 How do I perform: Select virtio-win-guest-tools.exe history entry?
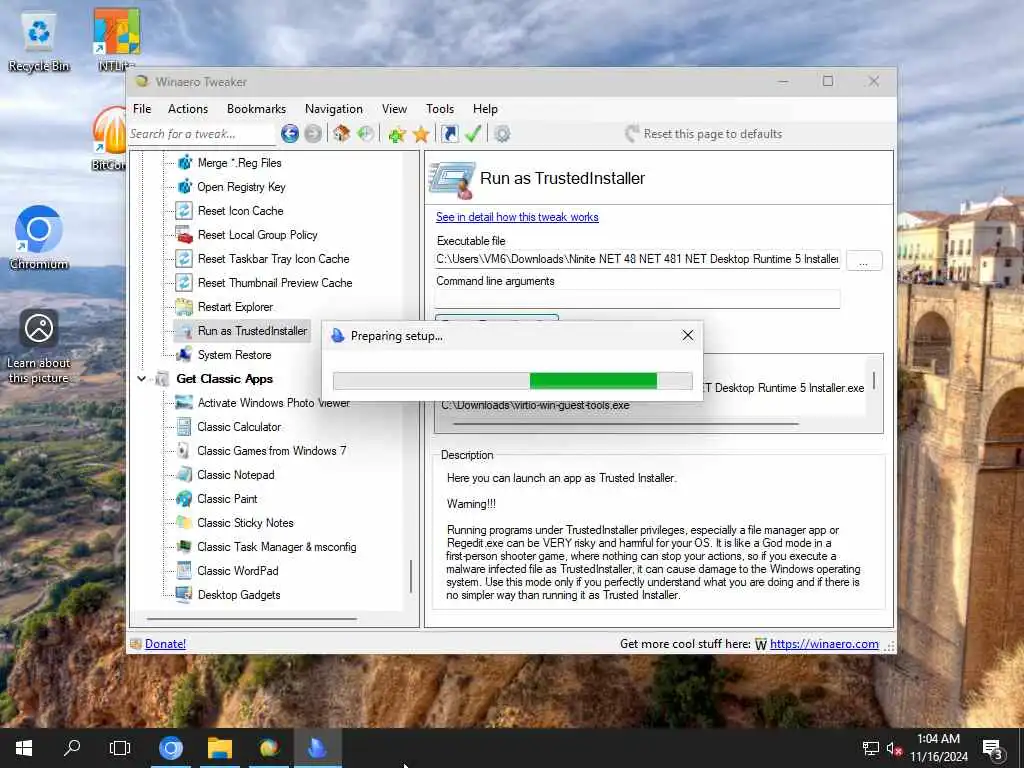pyautogui.click(x=535, y=406)
